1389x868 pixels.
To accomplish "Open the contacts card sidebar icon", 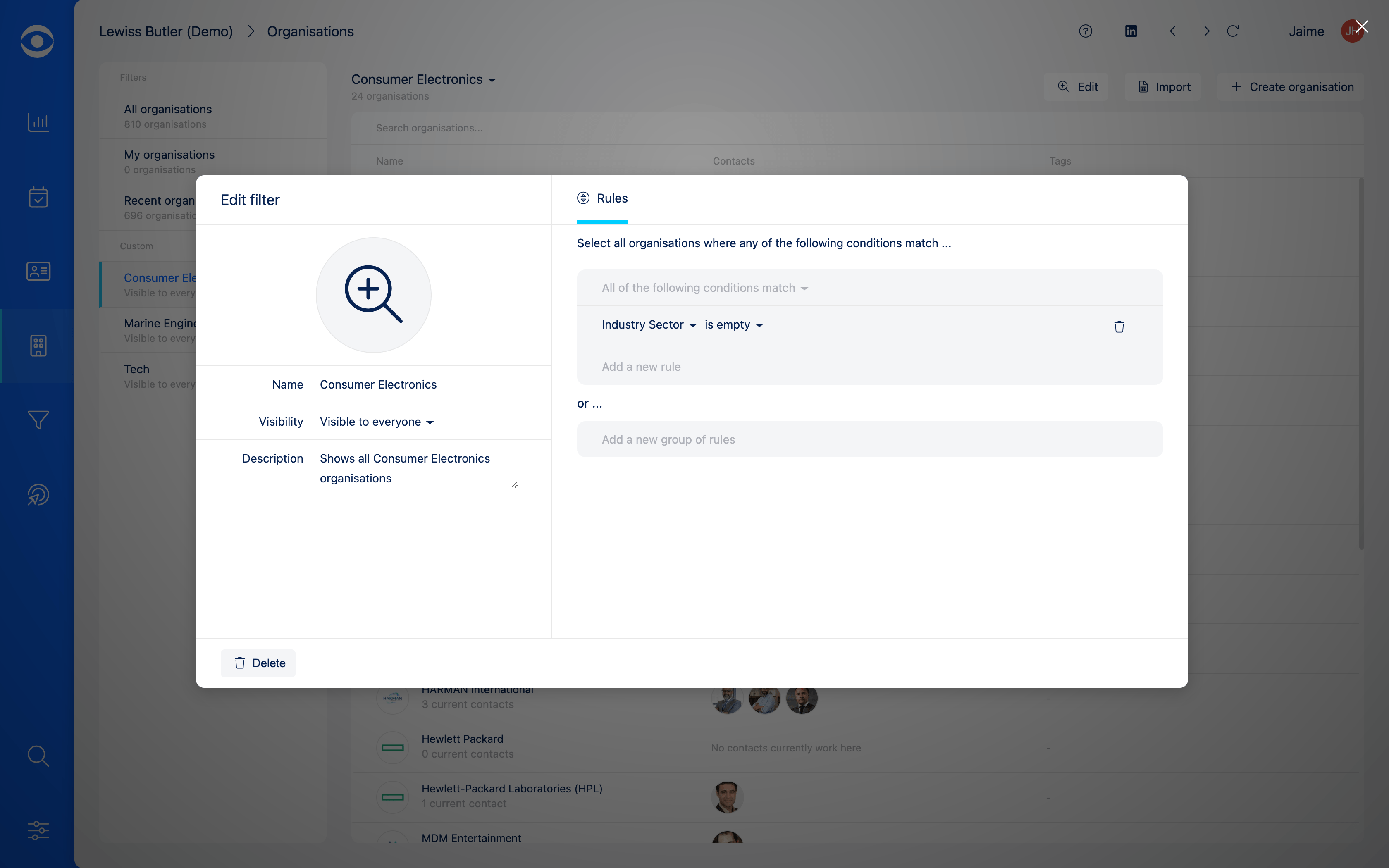I will [38, 271].
